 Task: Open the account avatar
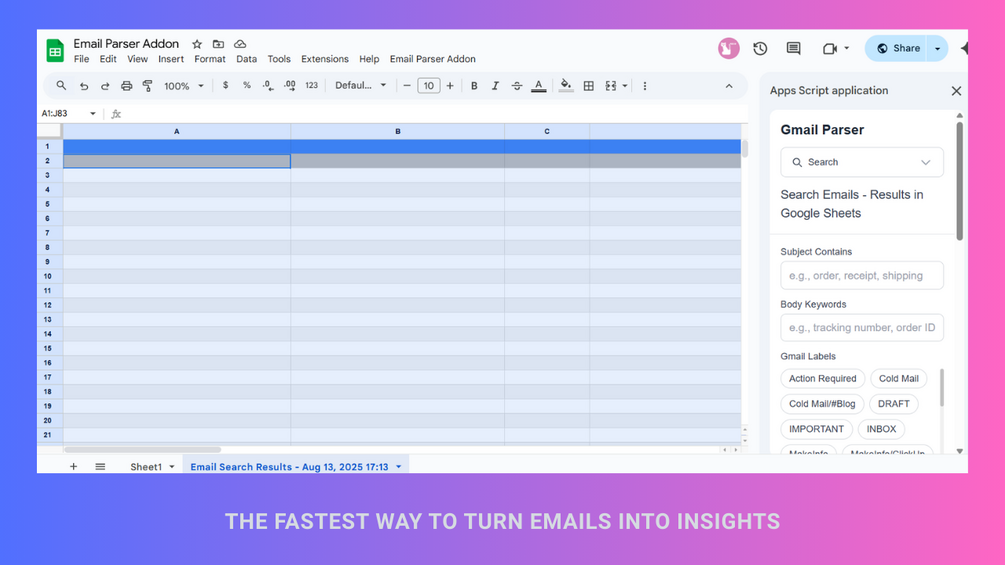click(x=728, y=48)
